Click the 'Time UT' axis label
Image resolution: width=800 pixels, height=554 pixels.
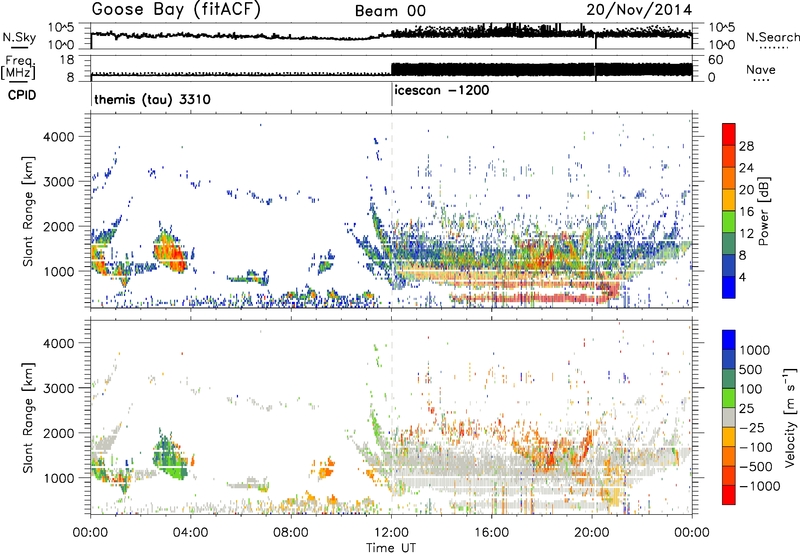pyautogui.click(x=391, y=548)
